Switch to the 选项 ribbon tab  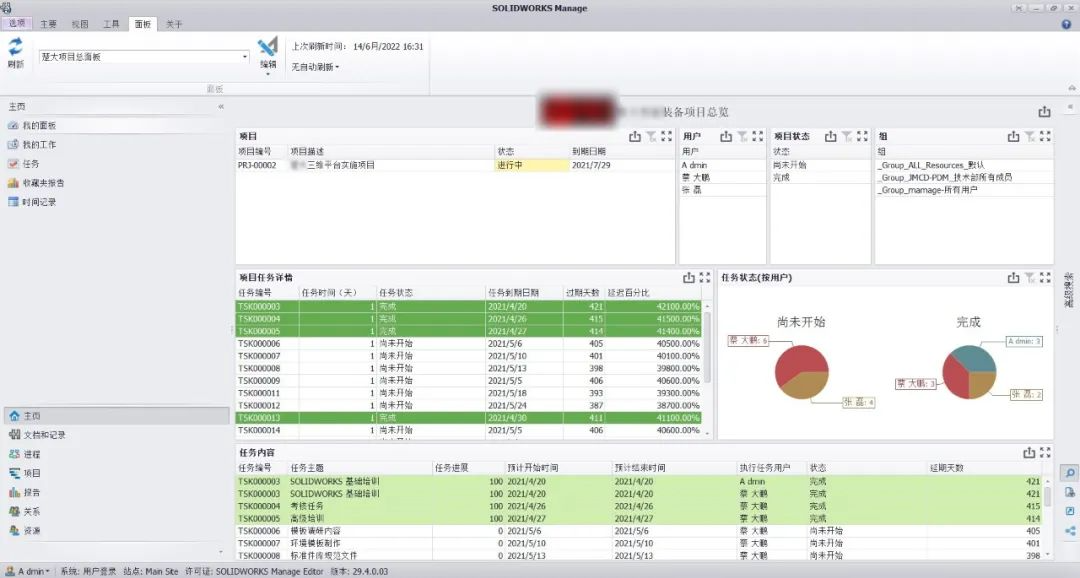[17, 23]
